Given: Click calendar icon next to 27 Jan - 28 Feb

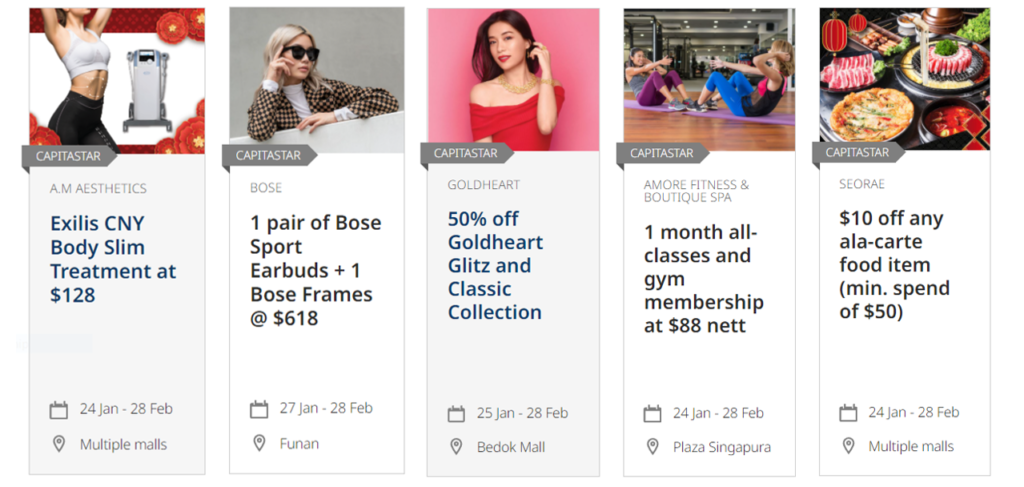Looking at the screenshot, I should [259, 409].
